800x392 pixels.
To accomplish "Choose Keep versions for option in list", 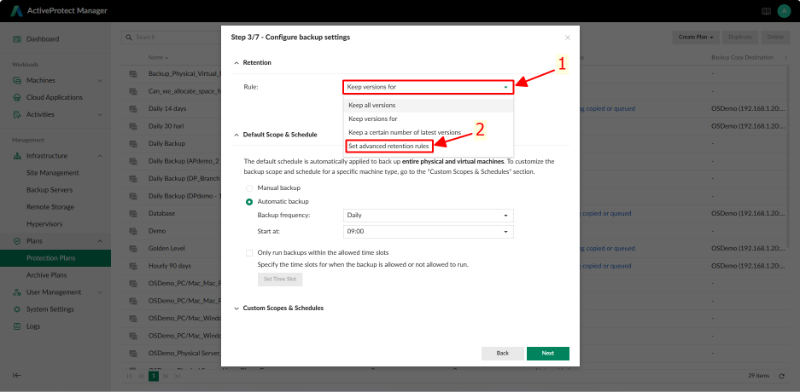I will 428,119.
